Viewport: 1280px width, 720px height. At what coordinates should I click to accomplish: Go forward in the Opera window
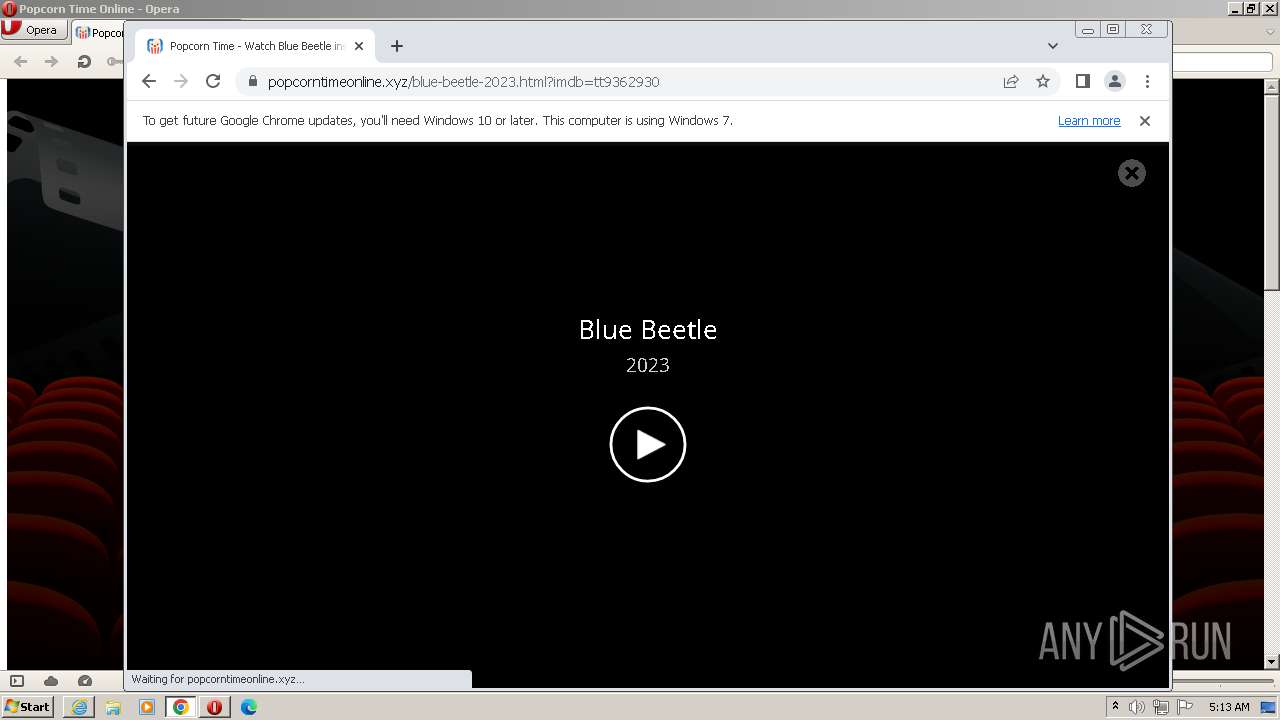point(51,62)
